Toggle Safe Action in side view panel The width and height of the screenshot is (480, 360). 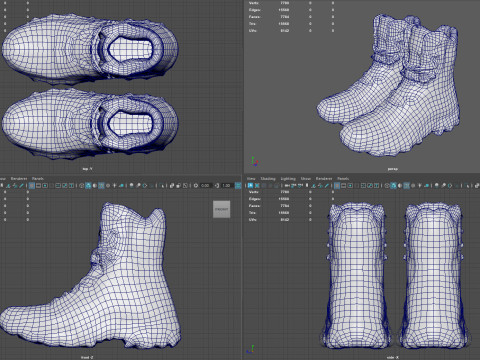click(x=370, y=185)
